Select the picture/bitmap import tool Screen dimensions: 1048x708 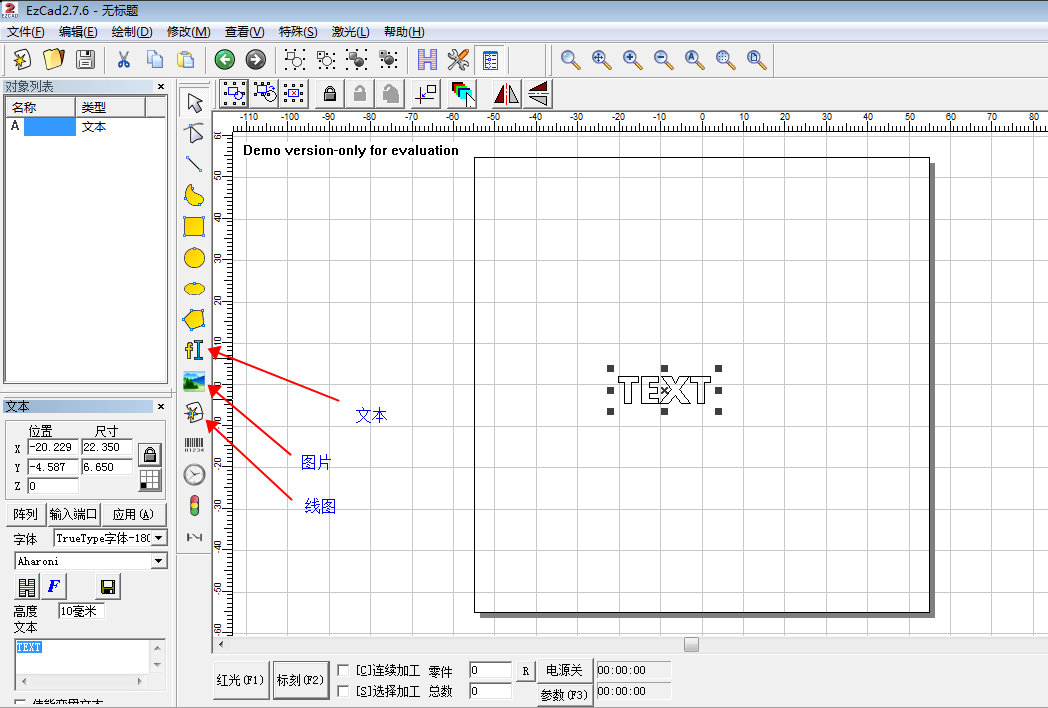click(194, 381)
